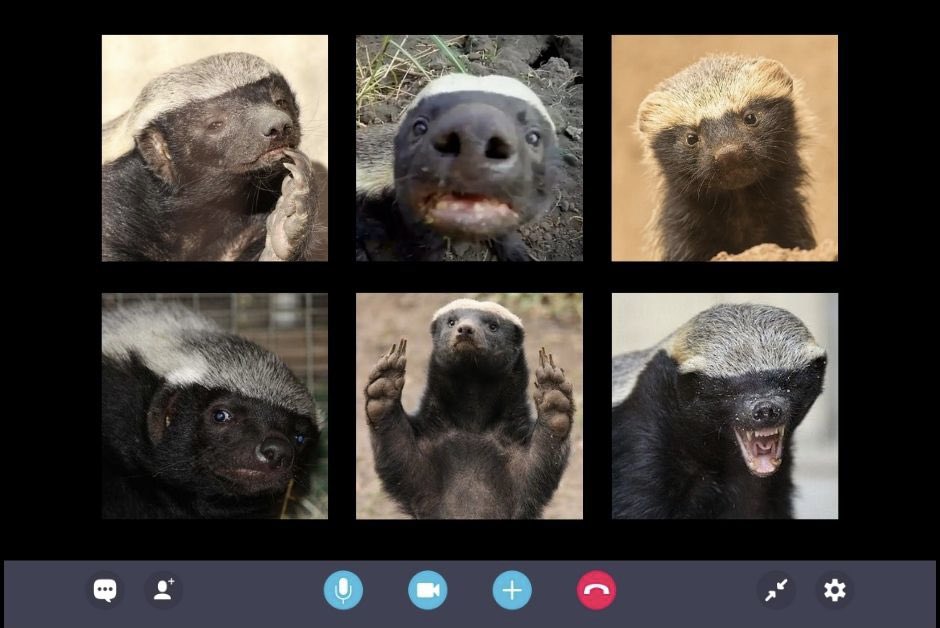Select video tile of badger holding paw to mouth
This screenshot has width=940, height=628.
coord(215,148)
